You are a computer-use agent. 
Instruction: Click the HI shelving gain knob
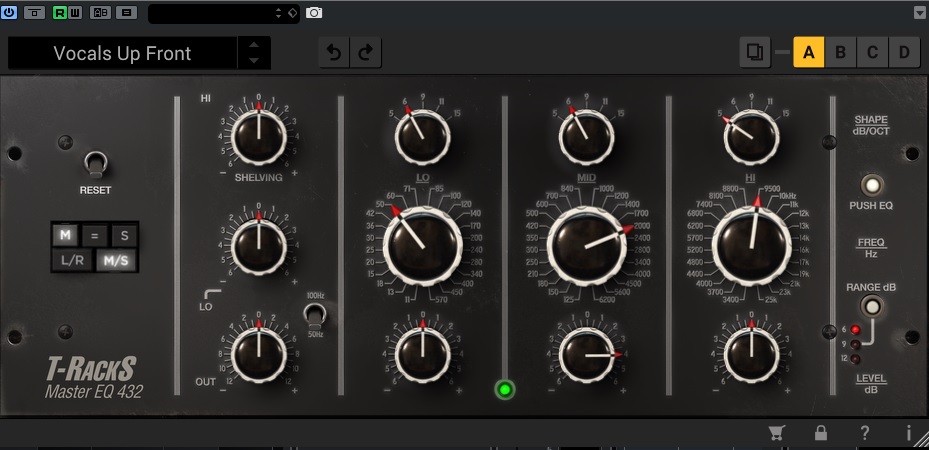(x=259, y=137)
